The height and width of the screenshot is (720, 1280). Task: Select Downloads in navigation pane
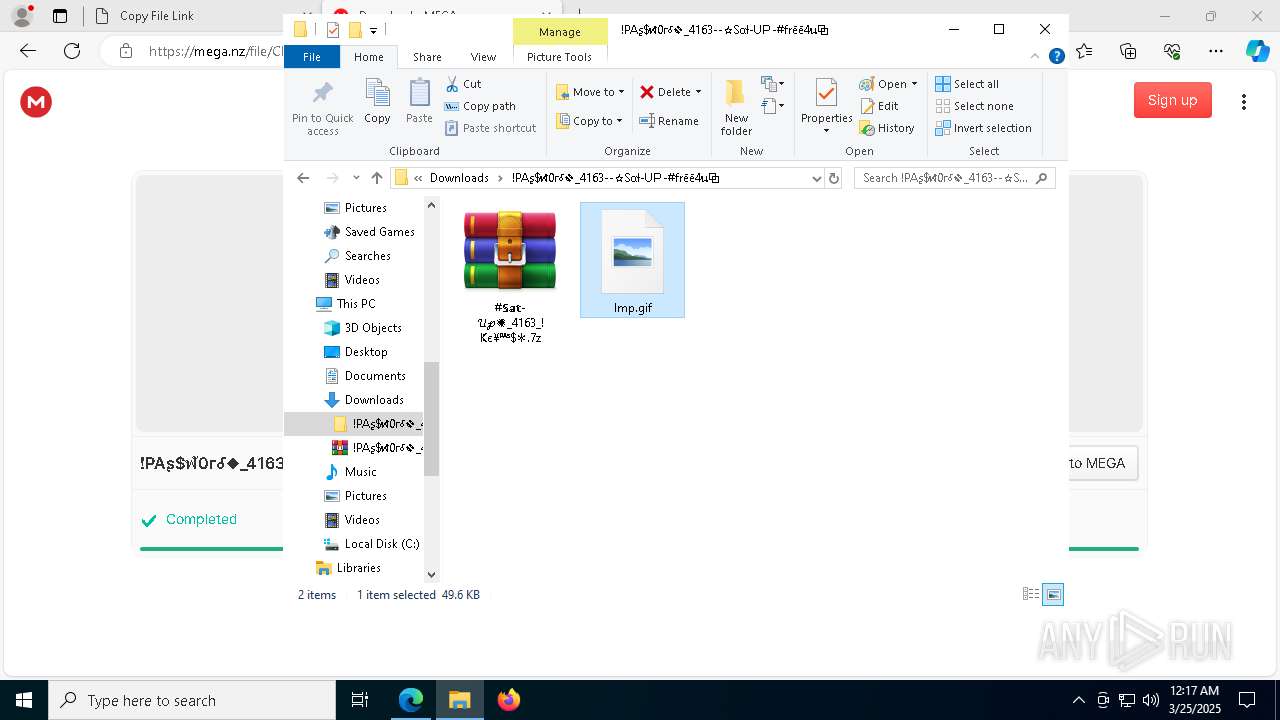pos(364,400)
